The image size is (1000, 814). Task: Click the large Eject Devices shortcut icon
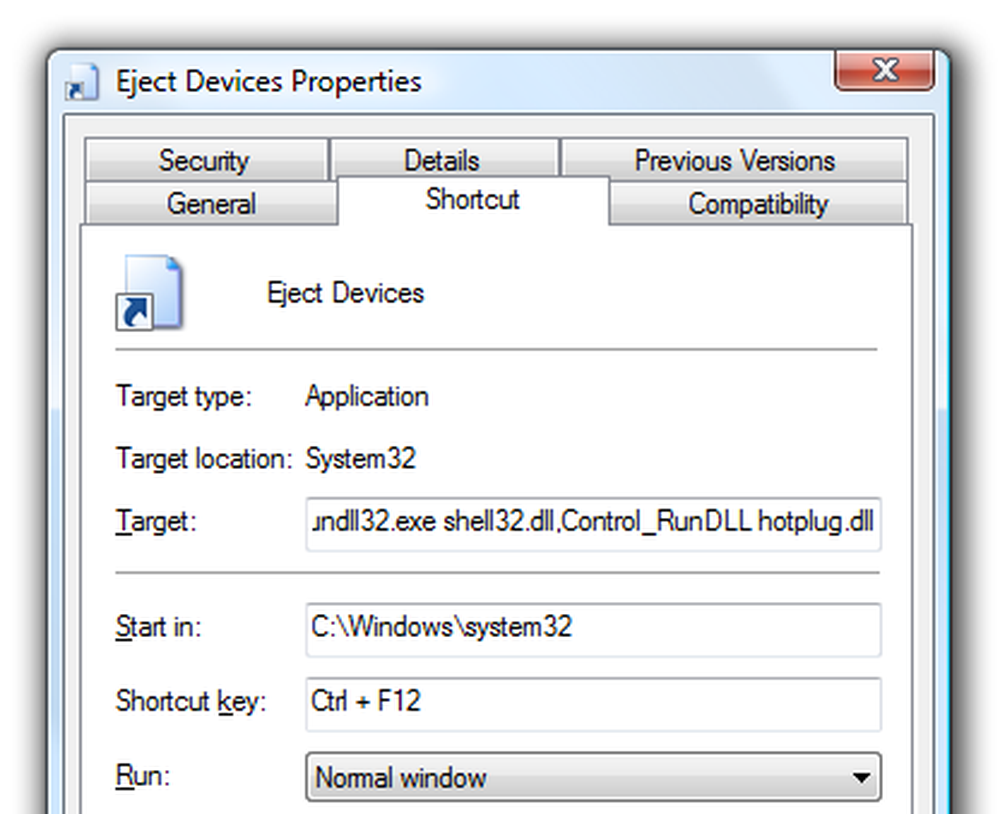pos(149,293)
